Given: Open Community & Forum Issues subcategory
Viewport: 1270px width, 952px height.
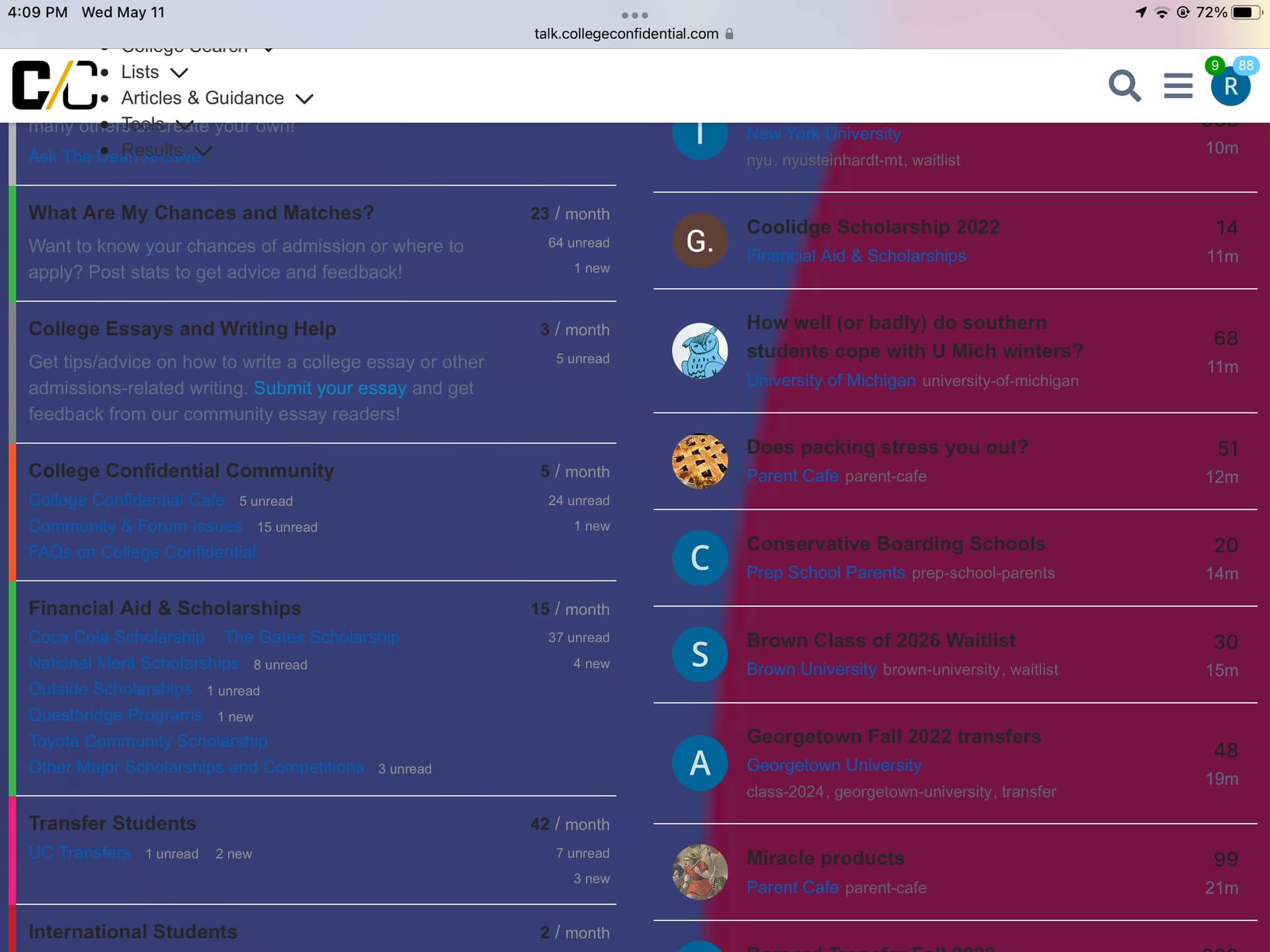Looking at the screenshot, I should [136, 526].
